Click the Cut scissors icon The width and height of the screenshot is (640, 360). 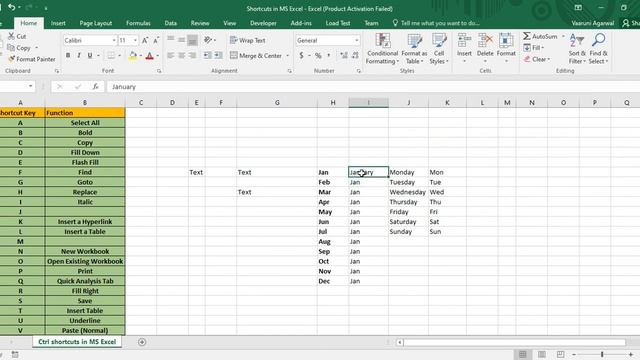coord(11,36)
